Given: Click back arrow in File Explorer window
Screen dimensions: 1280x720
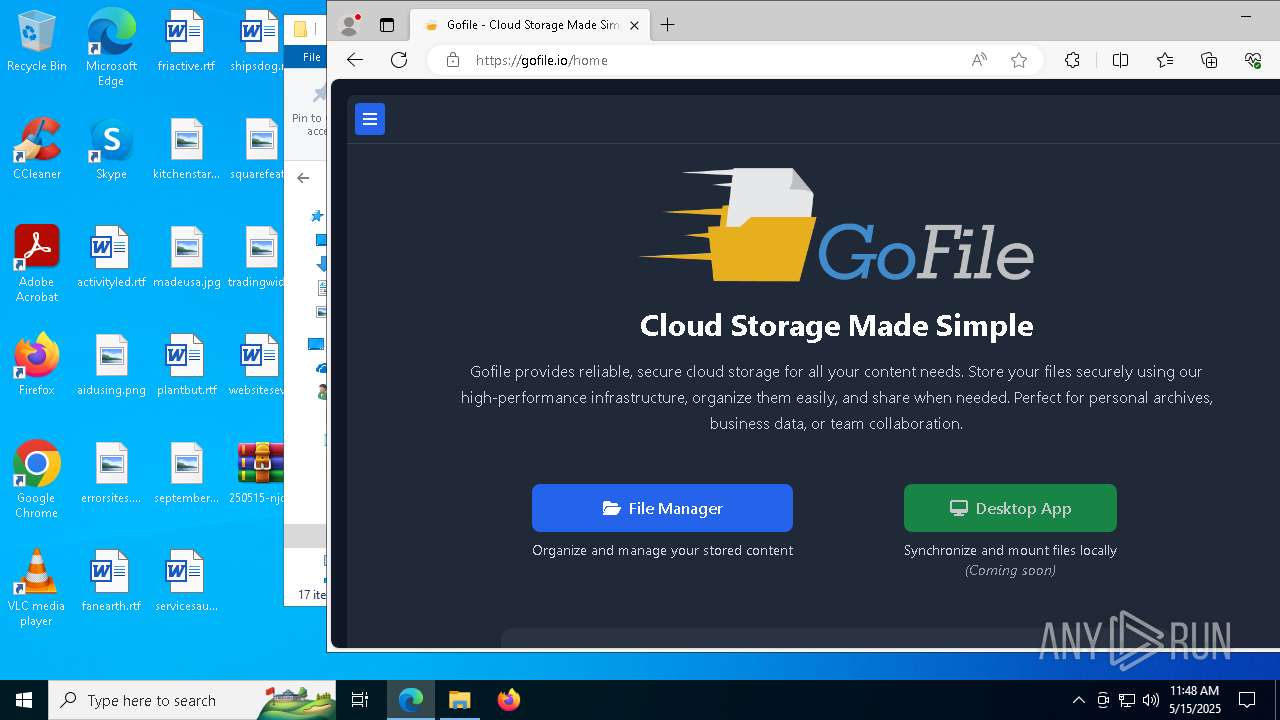Looking at the screenshot, I should (303, 178).
